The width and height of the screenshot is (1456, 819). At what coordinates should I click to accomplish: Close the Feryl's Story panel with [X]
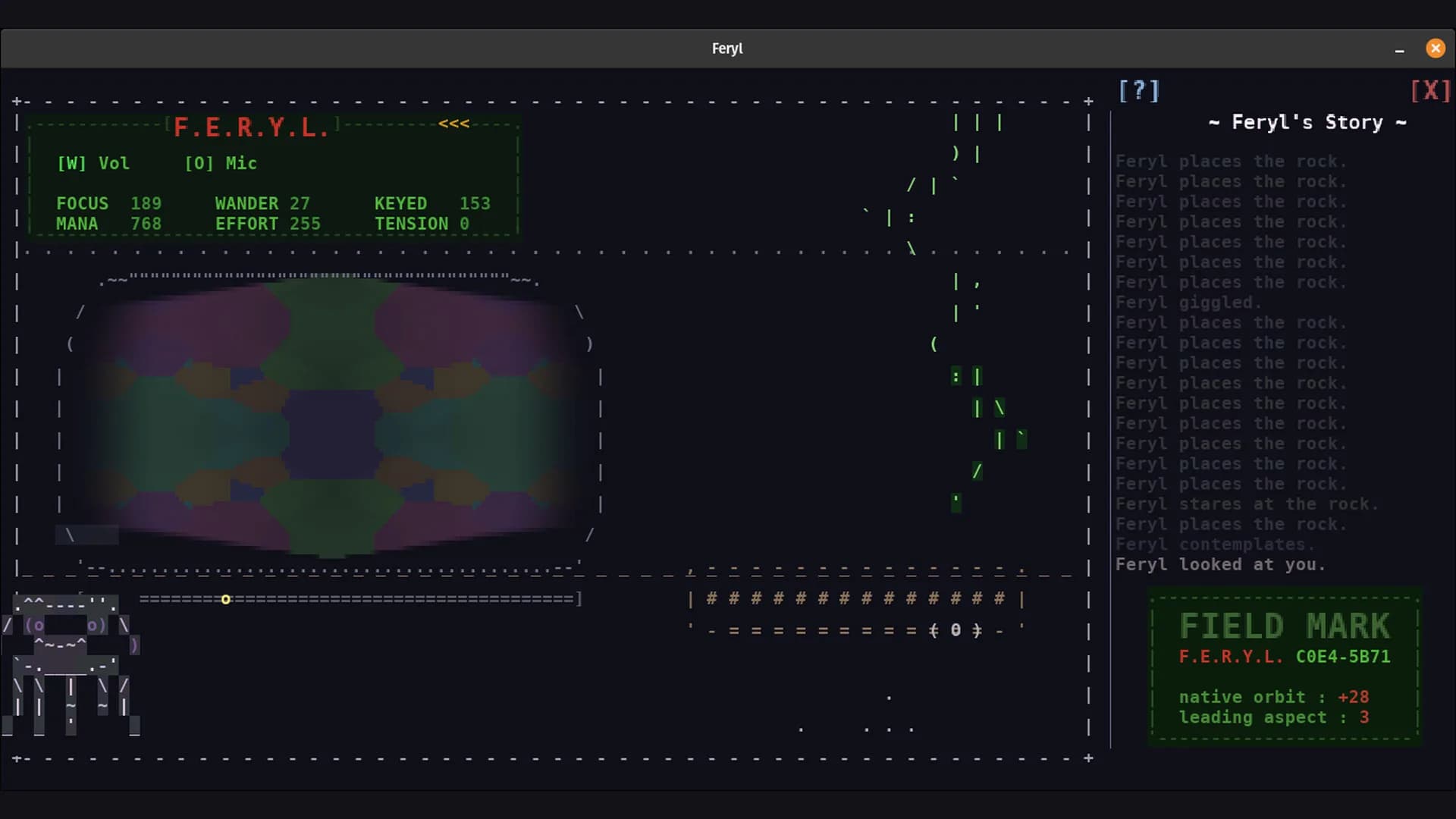click(1430, 91)
